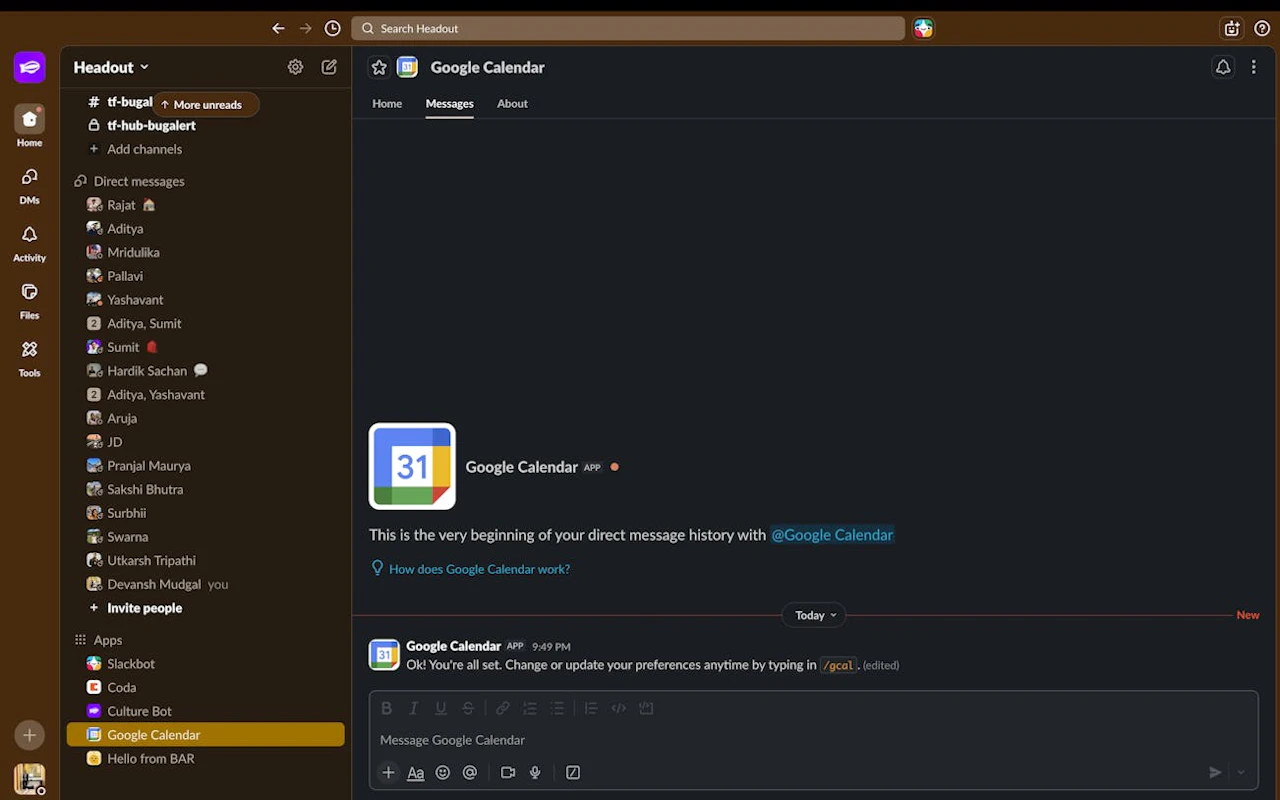Toggle bulleted list formatting
The image size is (1280, 800).
557,708
